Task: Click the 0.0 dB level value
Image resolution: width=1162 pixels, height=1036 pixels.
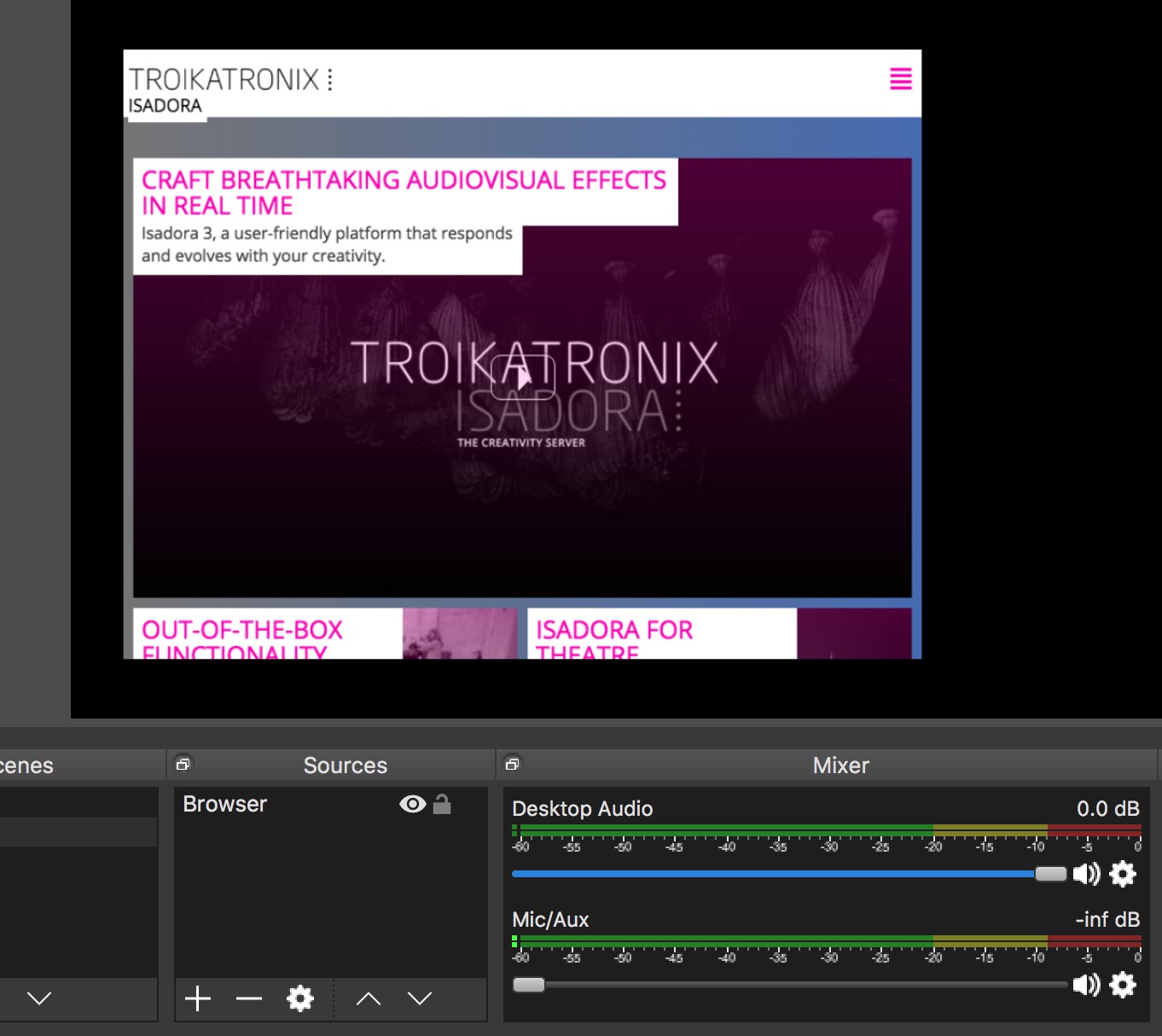Action: click(1107, 808)
